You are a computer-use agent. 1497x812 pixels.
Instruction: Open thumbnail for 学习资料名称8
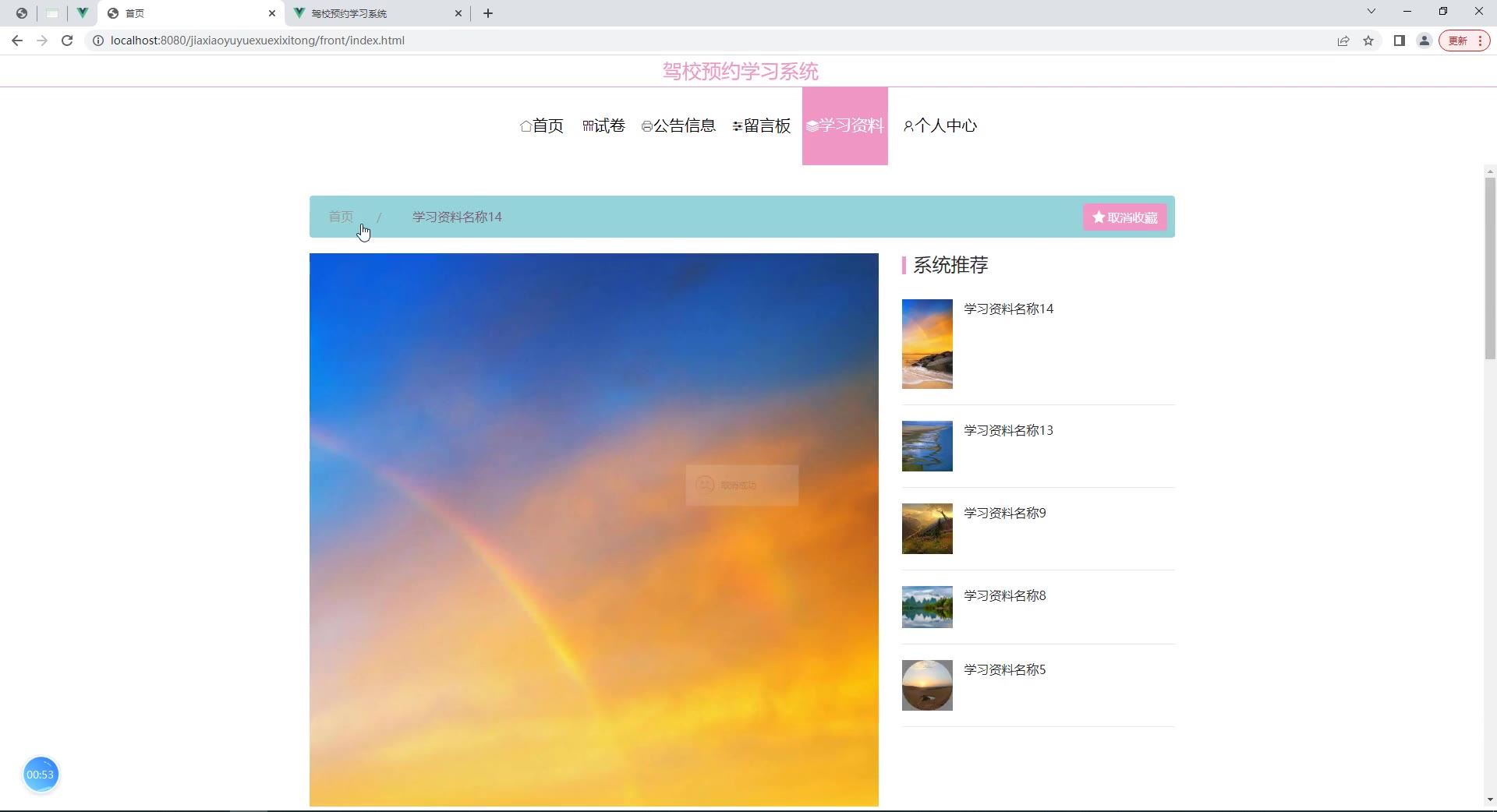point(927,607)
